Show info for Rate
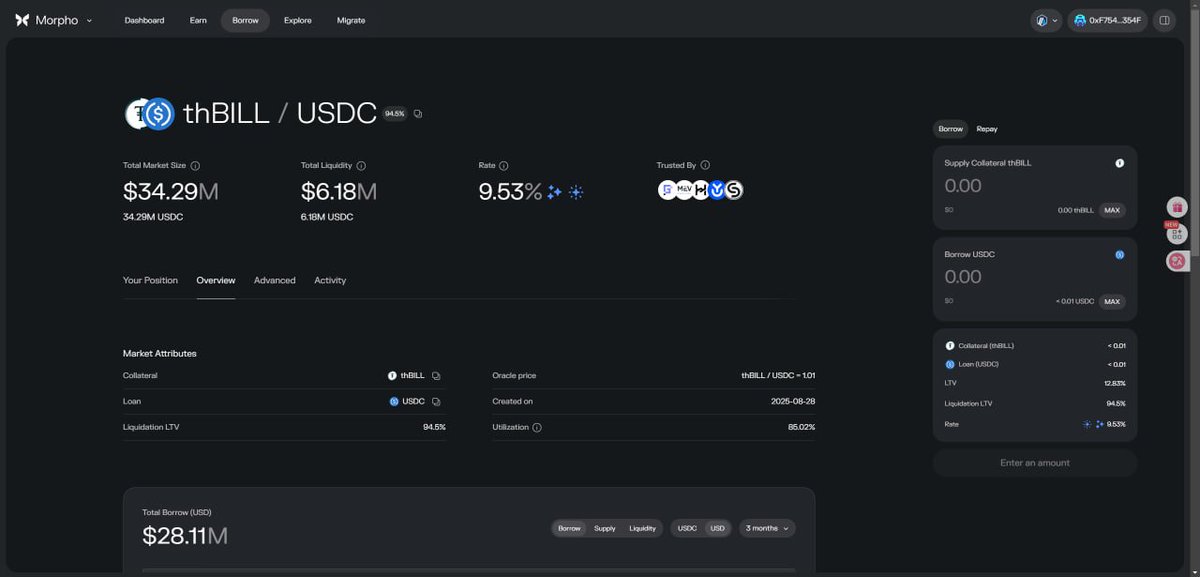 (x=504, y=165)
